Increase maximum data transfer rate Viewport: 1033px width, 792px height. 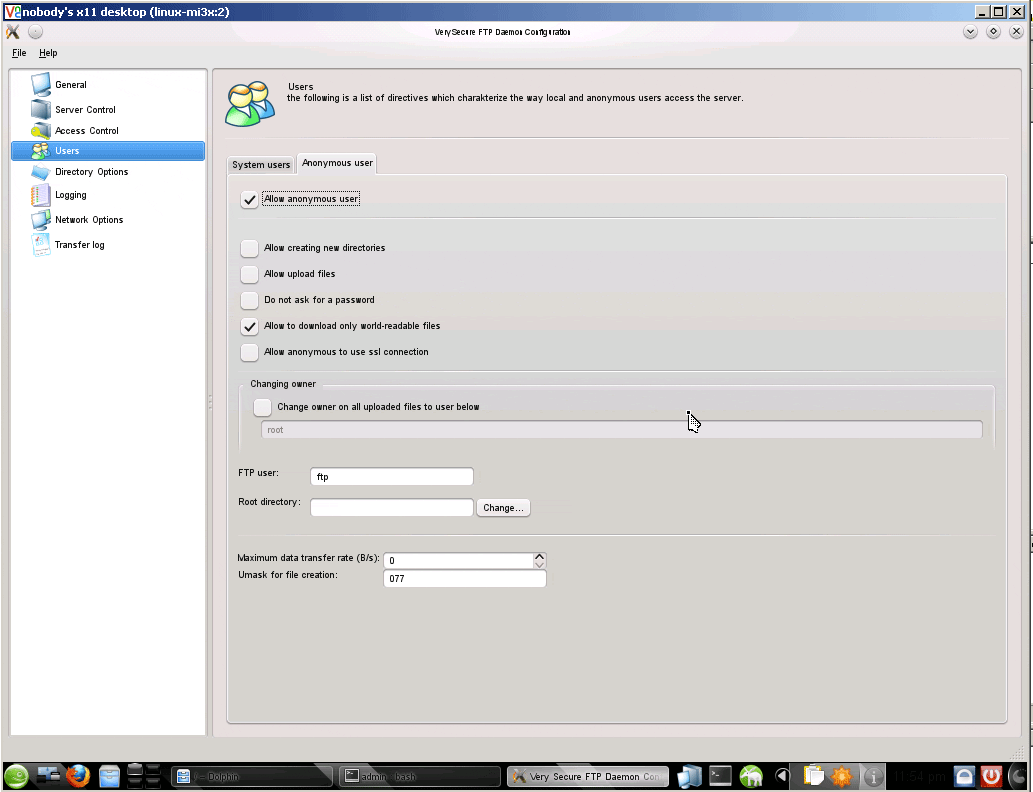coord(540,557)
